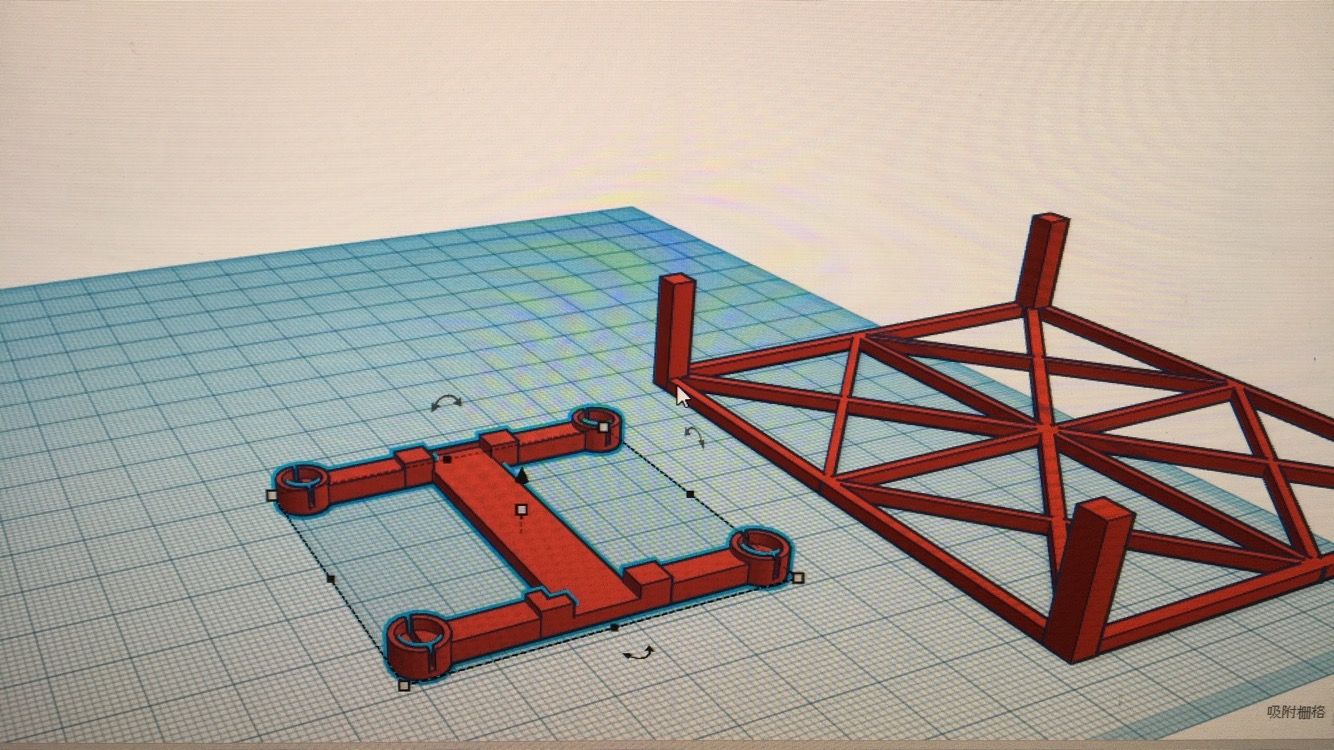Click the black midpoint handle on the selection's rear edge
The image size is (1334, 750).
click(448, 459)
